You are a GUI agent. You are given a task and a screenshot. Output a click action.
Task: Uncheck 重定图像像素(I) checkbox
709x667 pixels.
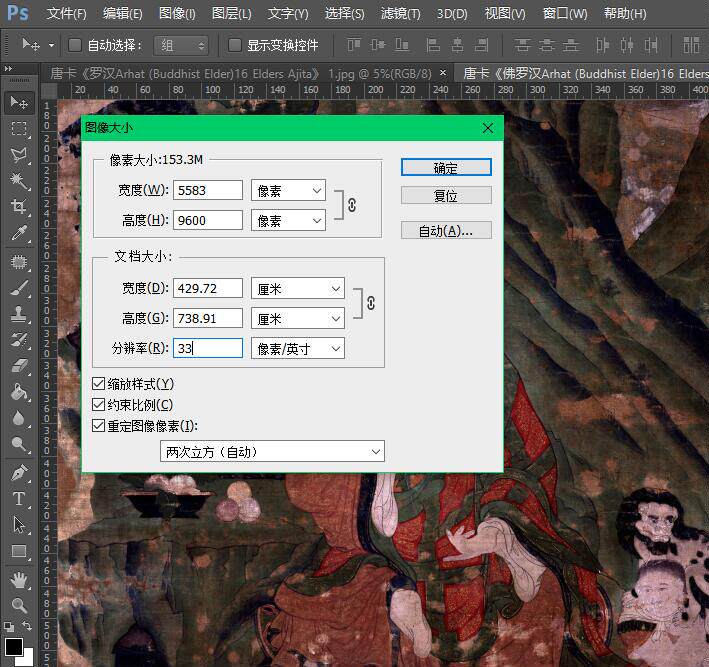tap(98, 426)
